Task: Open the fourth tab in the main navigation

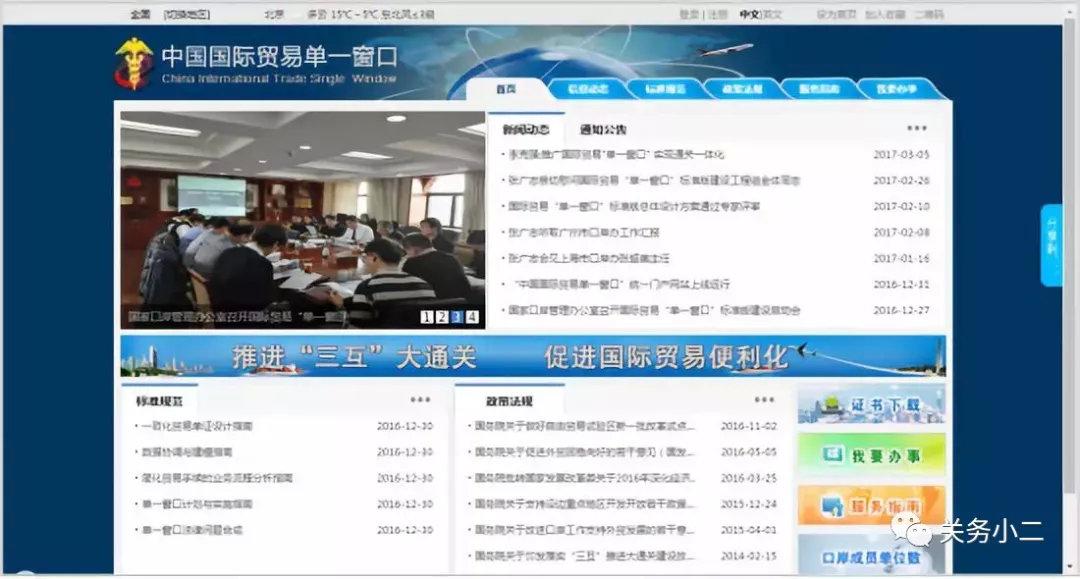Action: tap(742, 89)
